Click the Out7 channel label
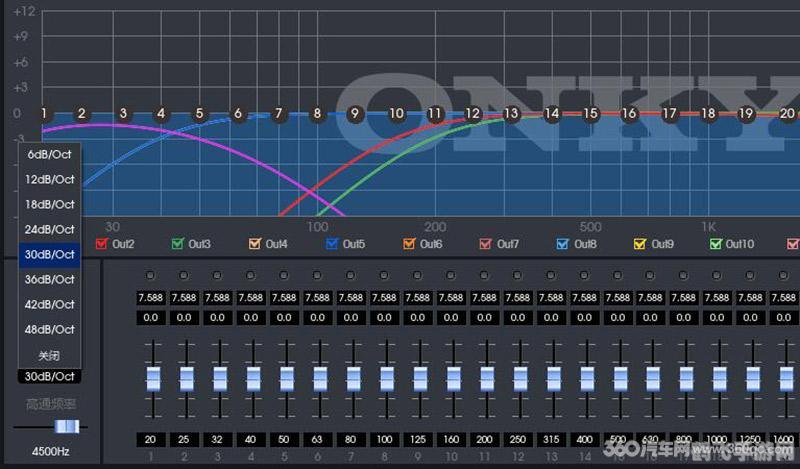This screenshot has height=469, width=800. pos(507,244)
